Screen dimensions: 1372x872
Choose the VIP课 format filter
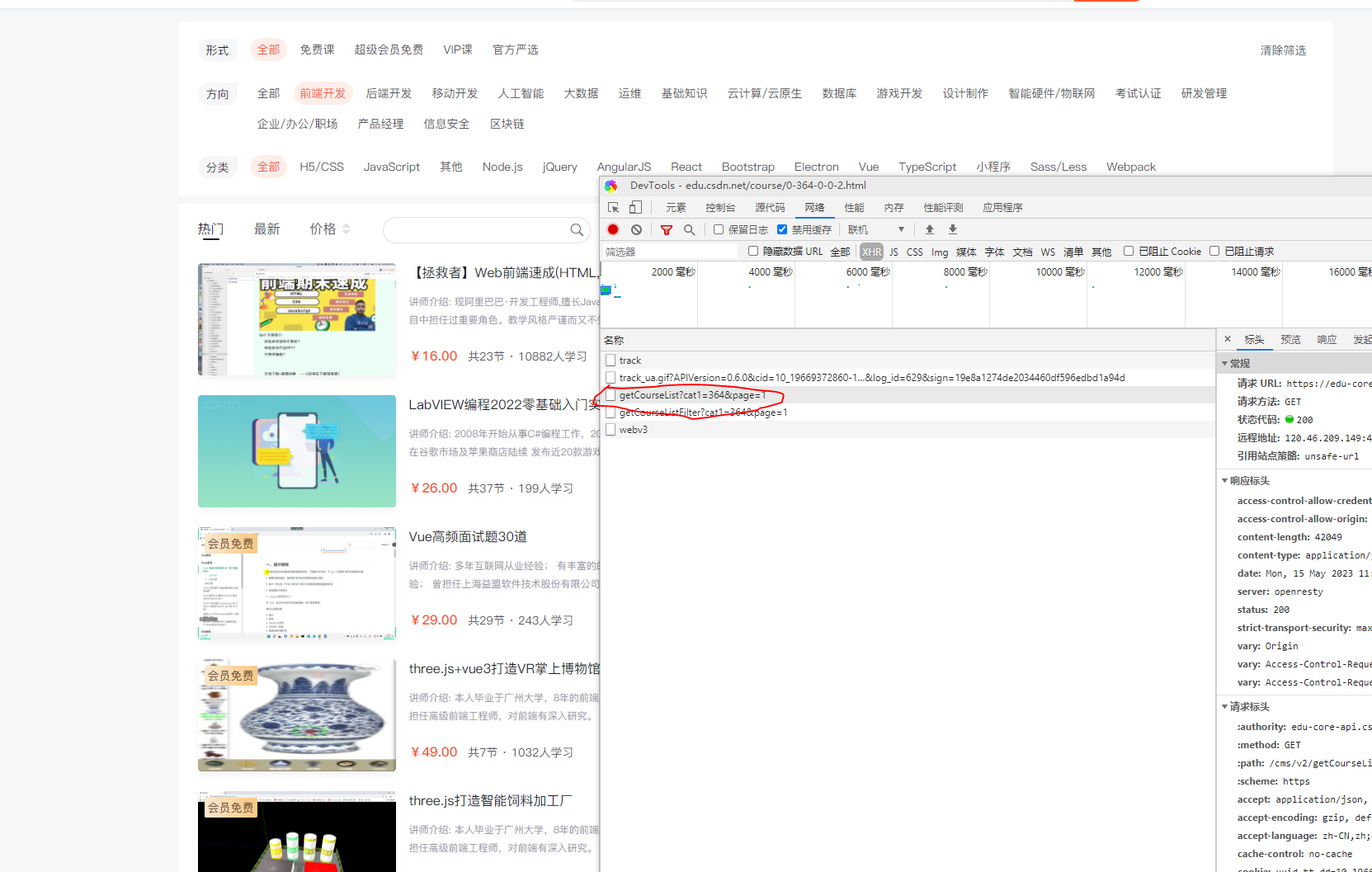coord(458,49)
